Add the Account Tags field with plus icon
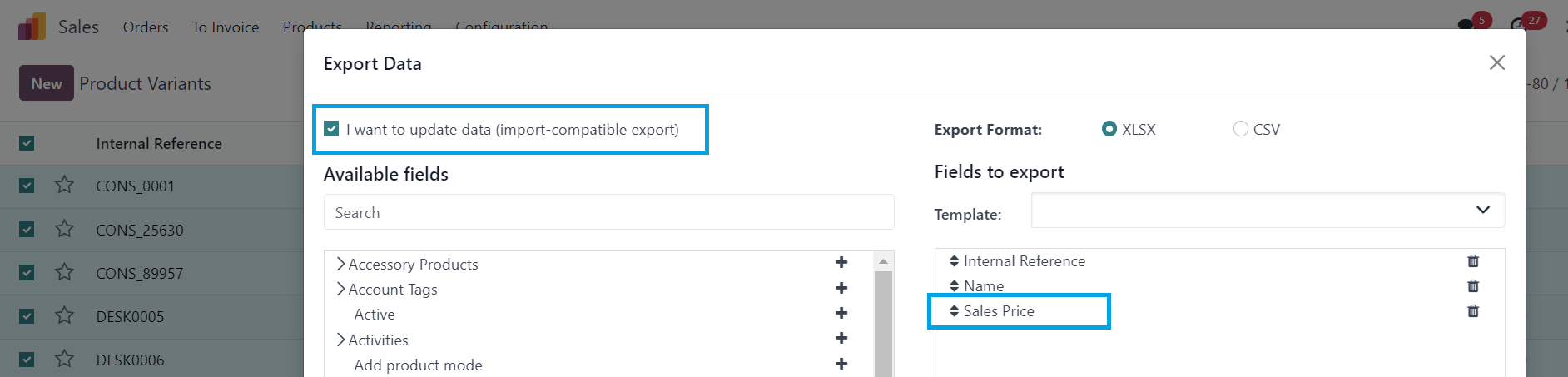This screenshot has height=377, width=1568. (841, 288)
